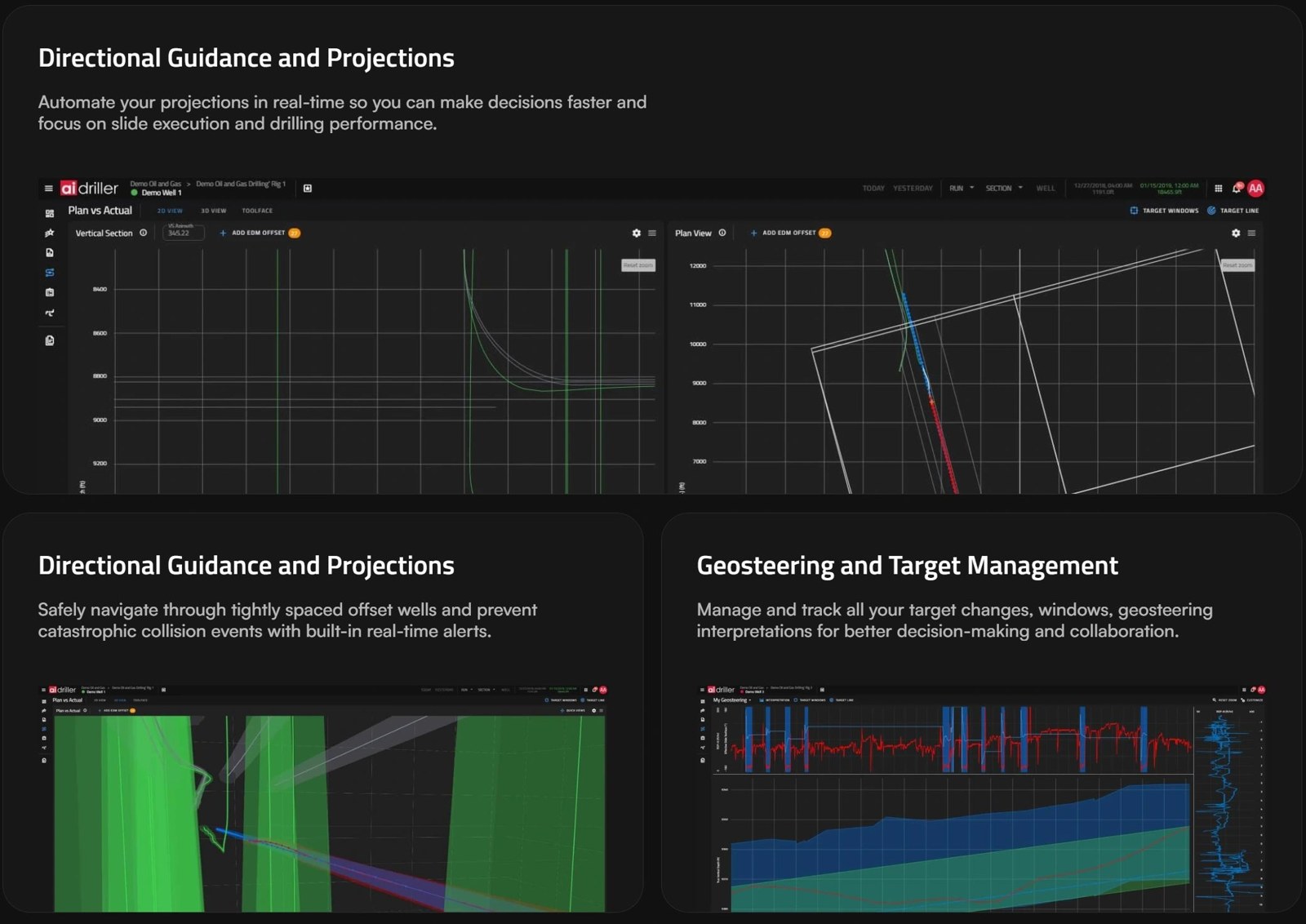Click the 01/15/2019 end date field

tap(1170, 189)
